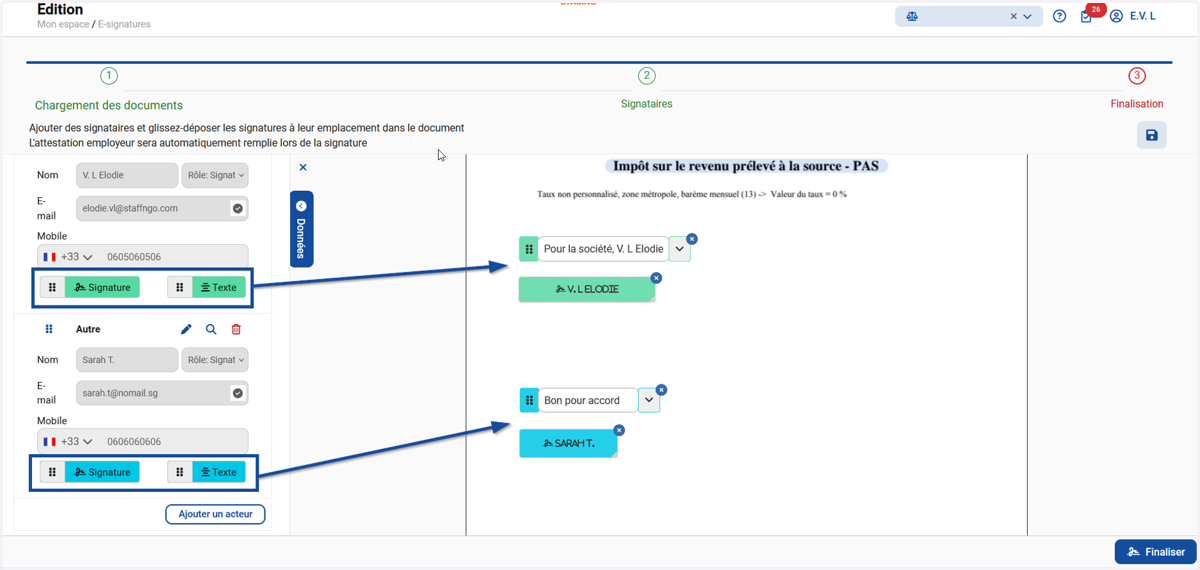Viewport: 1200px width, 570px height.
Task: Expand the Données vertical tab
Action: [x=301, y=229]
